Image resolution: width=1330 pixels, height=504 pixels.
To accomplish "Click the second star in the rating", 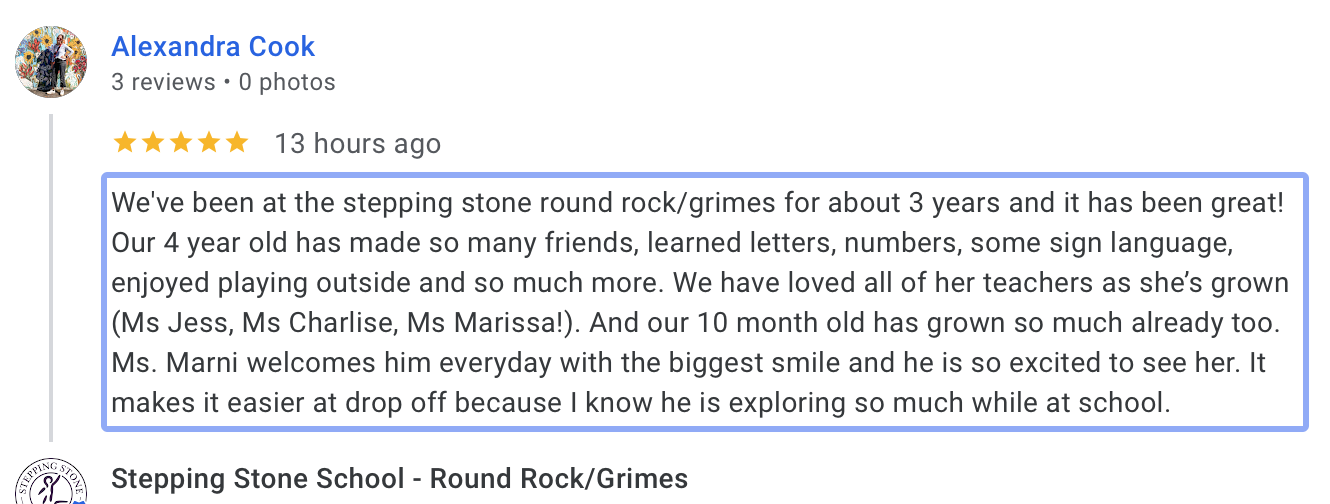I will coord(153,143).
